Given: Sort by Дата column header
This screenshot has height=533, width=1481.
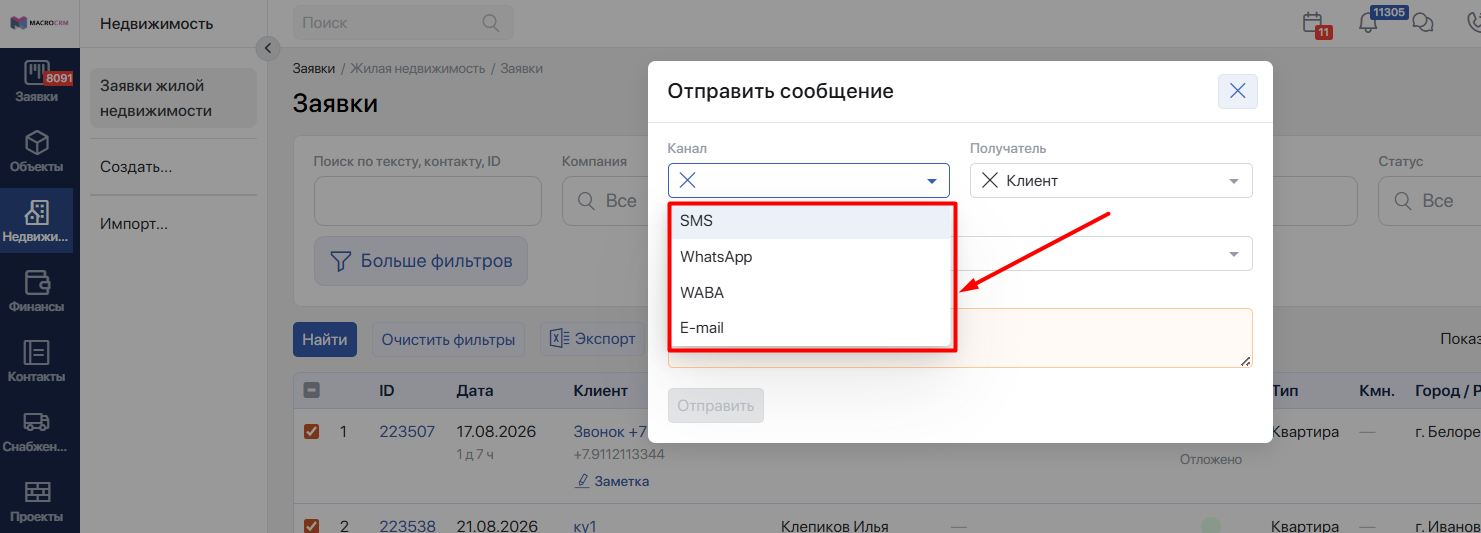Looking at the screenshot, I should (475, 391).
